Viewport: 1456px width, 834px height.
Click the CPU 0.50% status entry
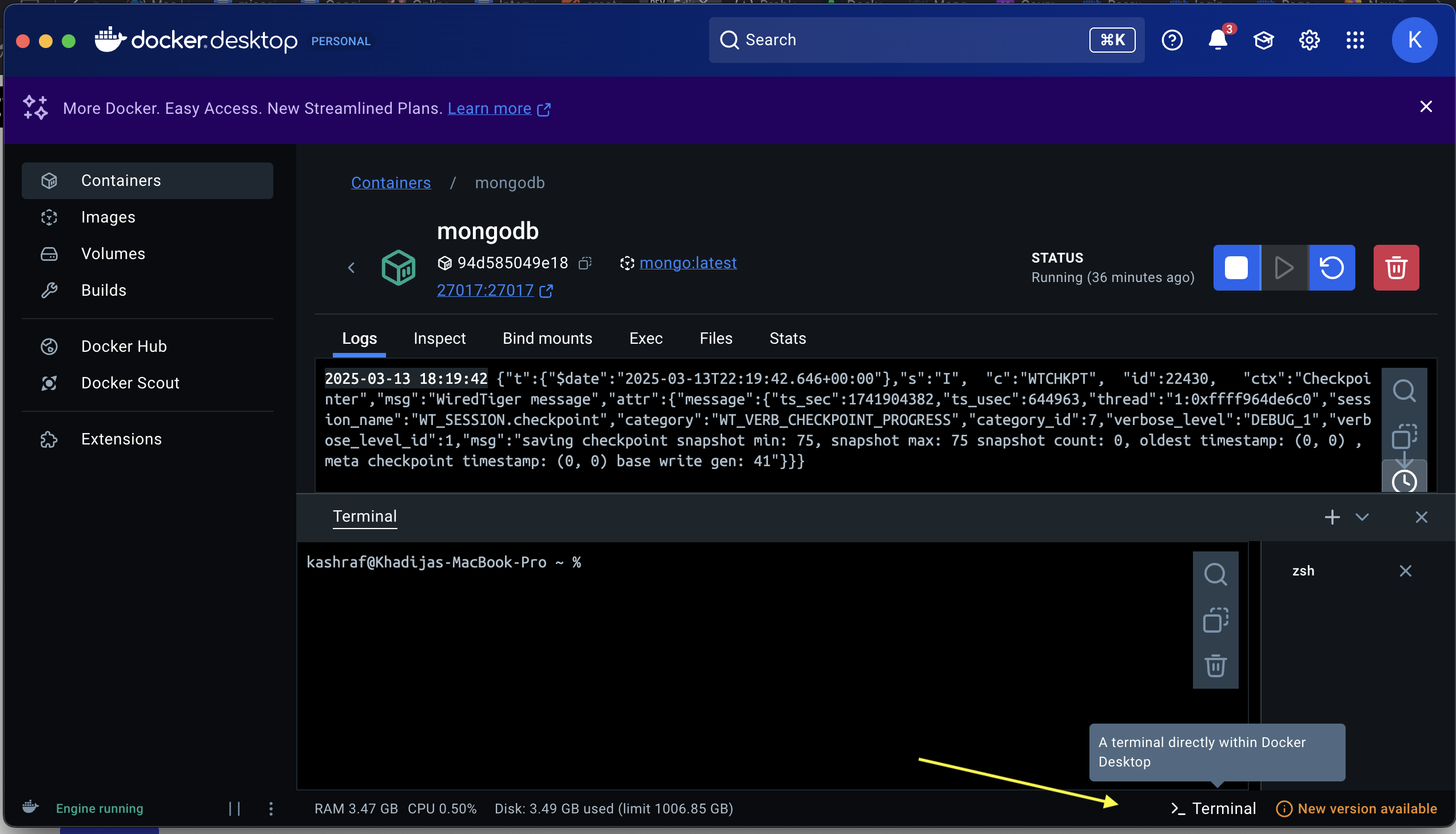pyautogui.click(x=441, y=808)
